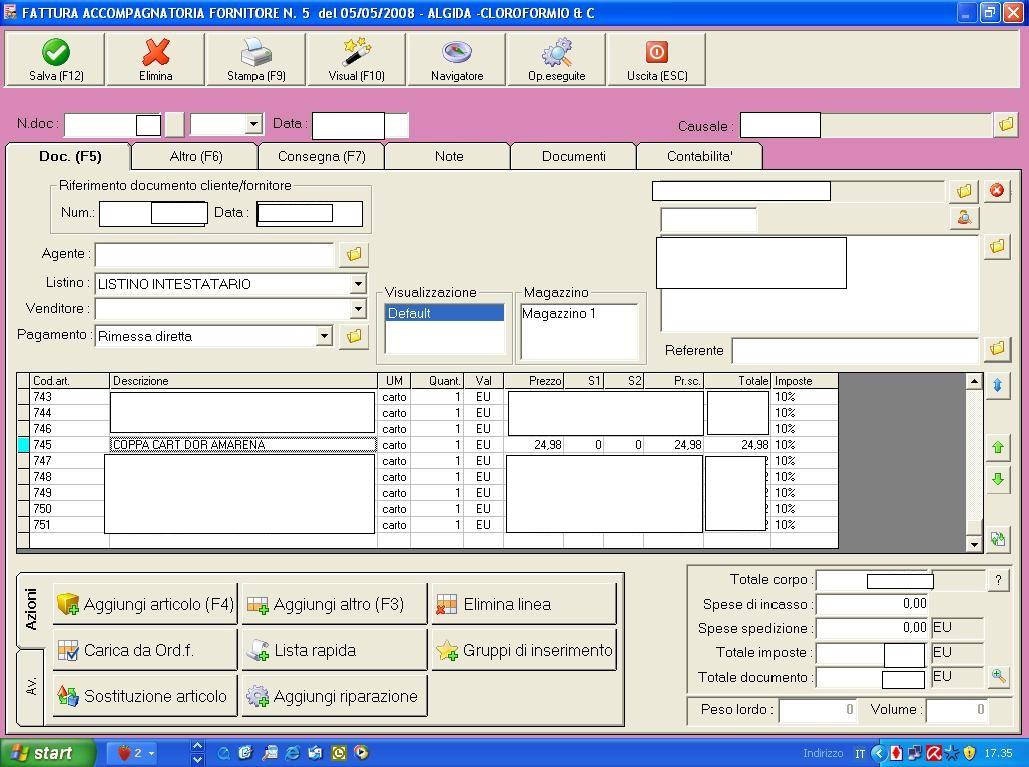Switch to Altro (F6) tab
Image resolution: width=1029 pixels, height=767 pixels.
pyautogui.click(x=196, y=157)
